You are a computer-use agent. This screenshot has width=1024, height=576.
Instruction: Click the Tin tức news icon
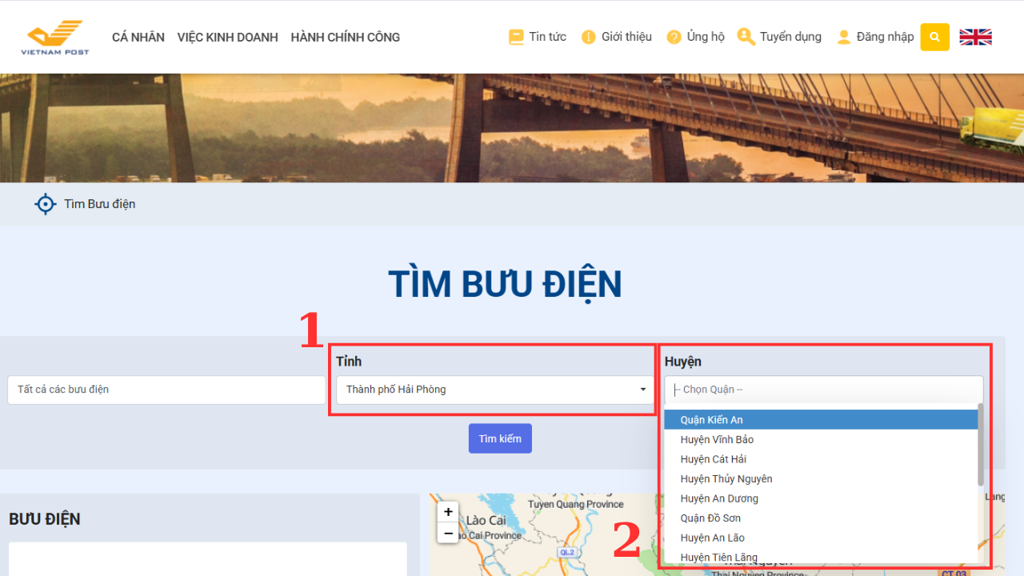point(516,37)
